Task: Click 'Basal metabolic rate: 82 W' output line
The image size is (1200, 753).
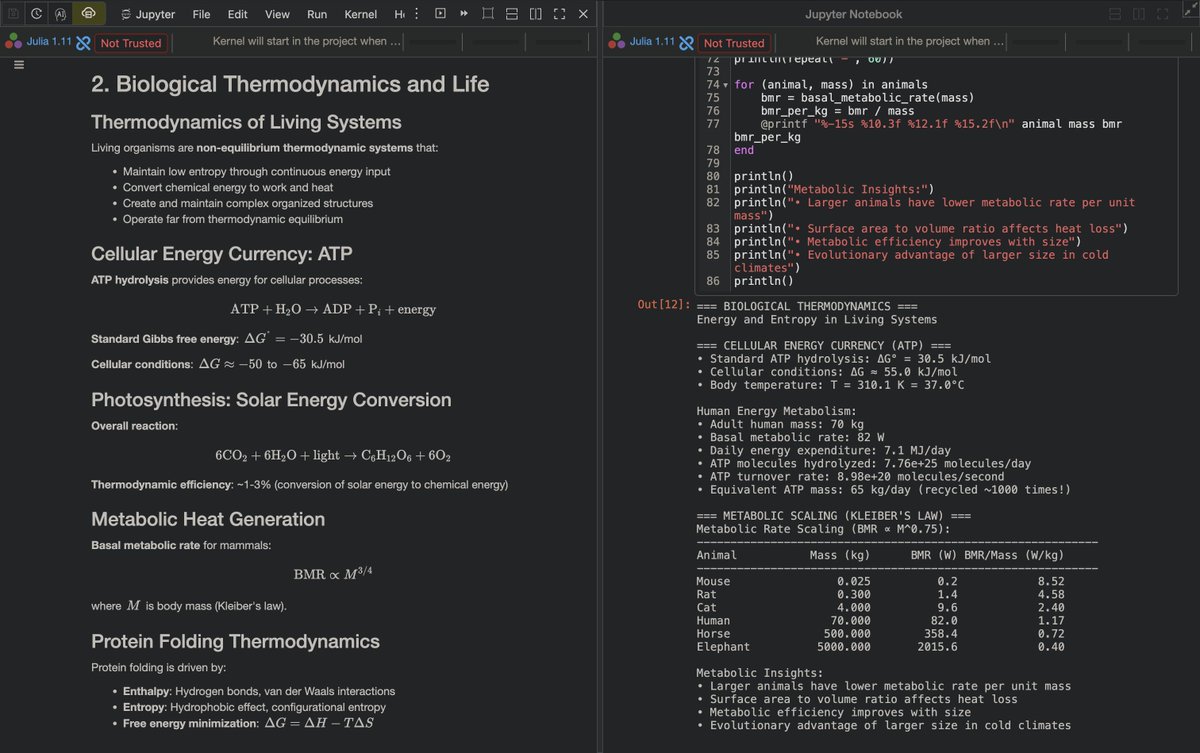Action: (x=790, y=437)
